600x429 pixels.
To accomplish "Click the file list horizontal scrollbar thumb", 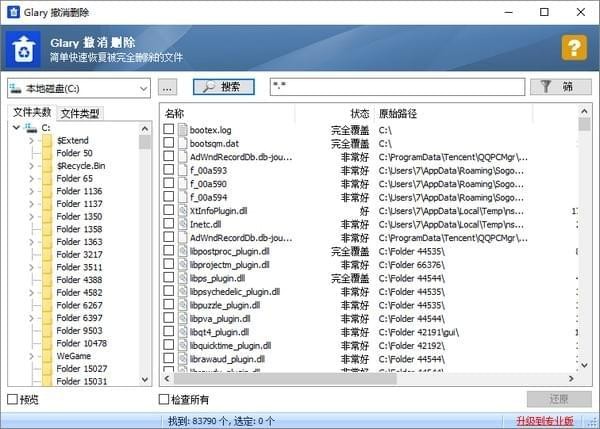I will tap(285, 379).
